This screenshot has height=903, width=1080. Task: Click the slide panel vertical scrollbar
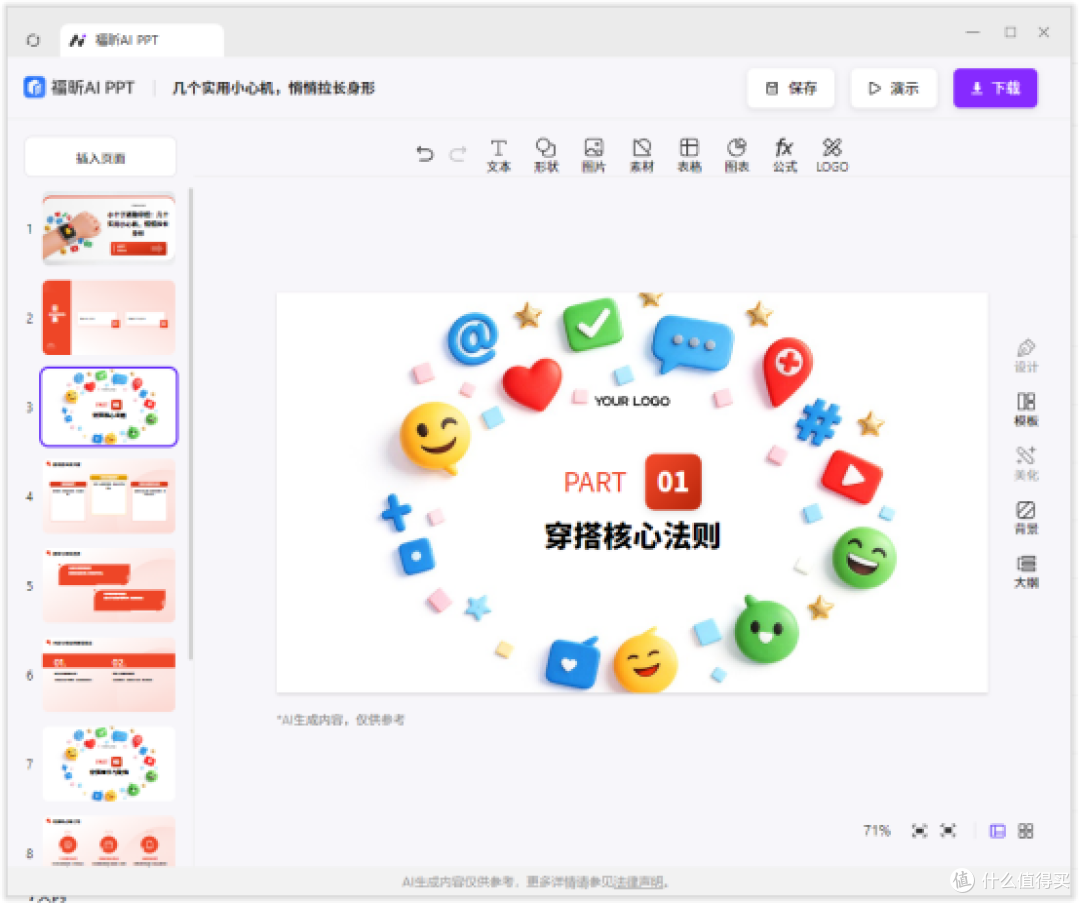point(190,424)
